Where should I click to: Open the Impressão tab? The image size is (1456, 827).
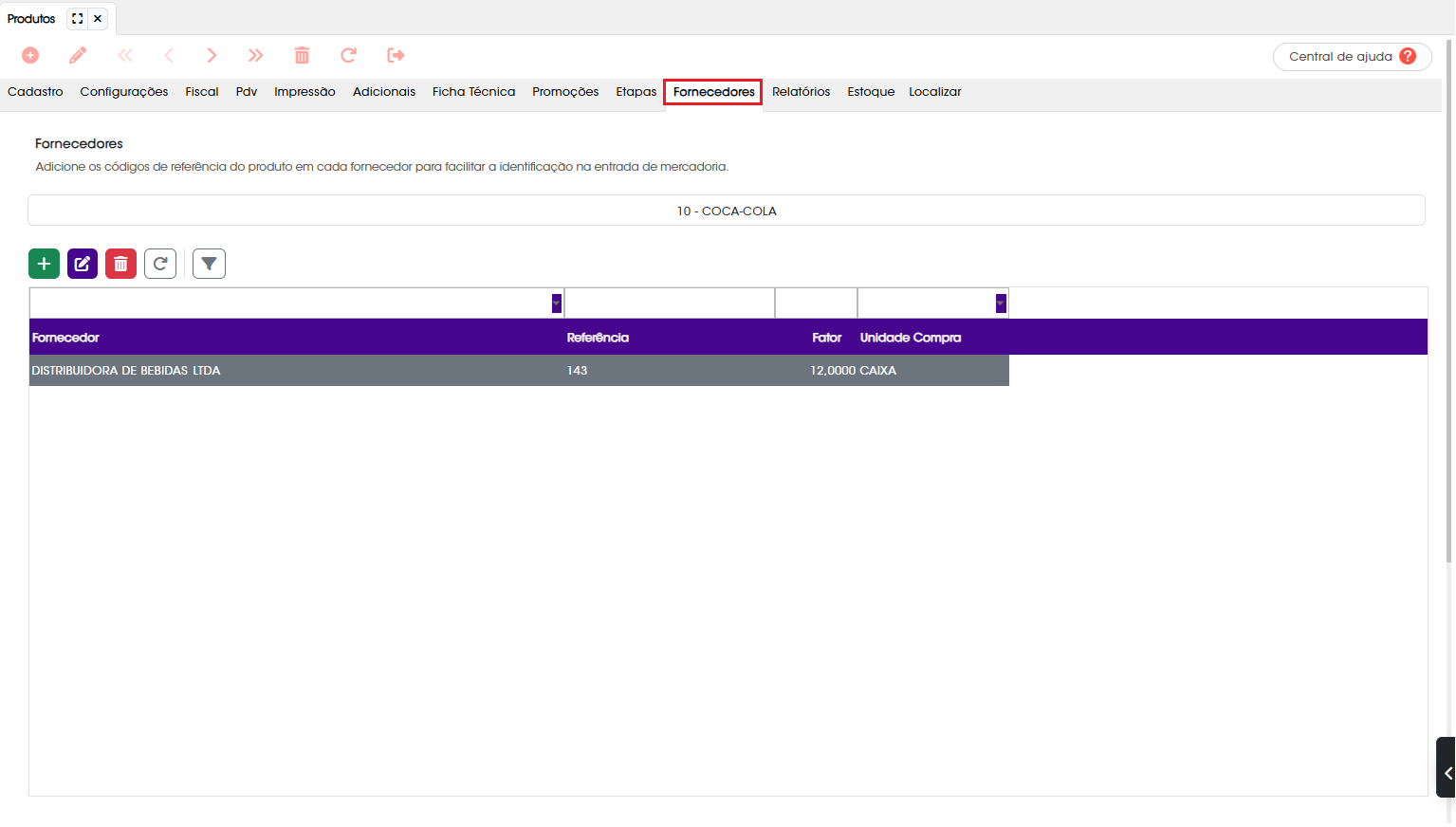click(304, 92)
